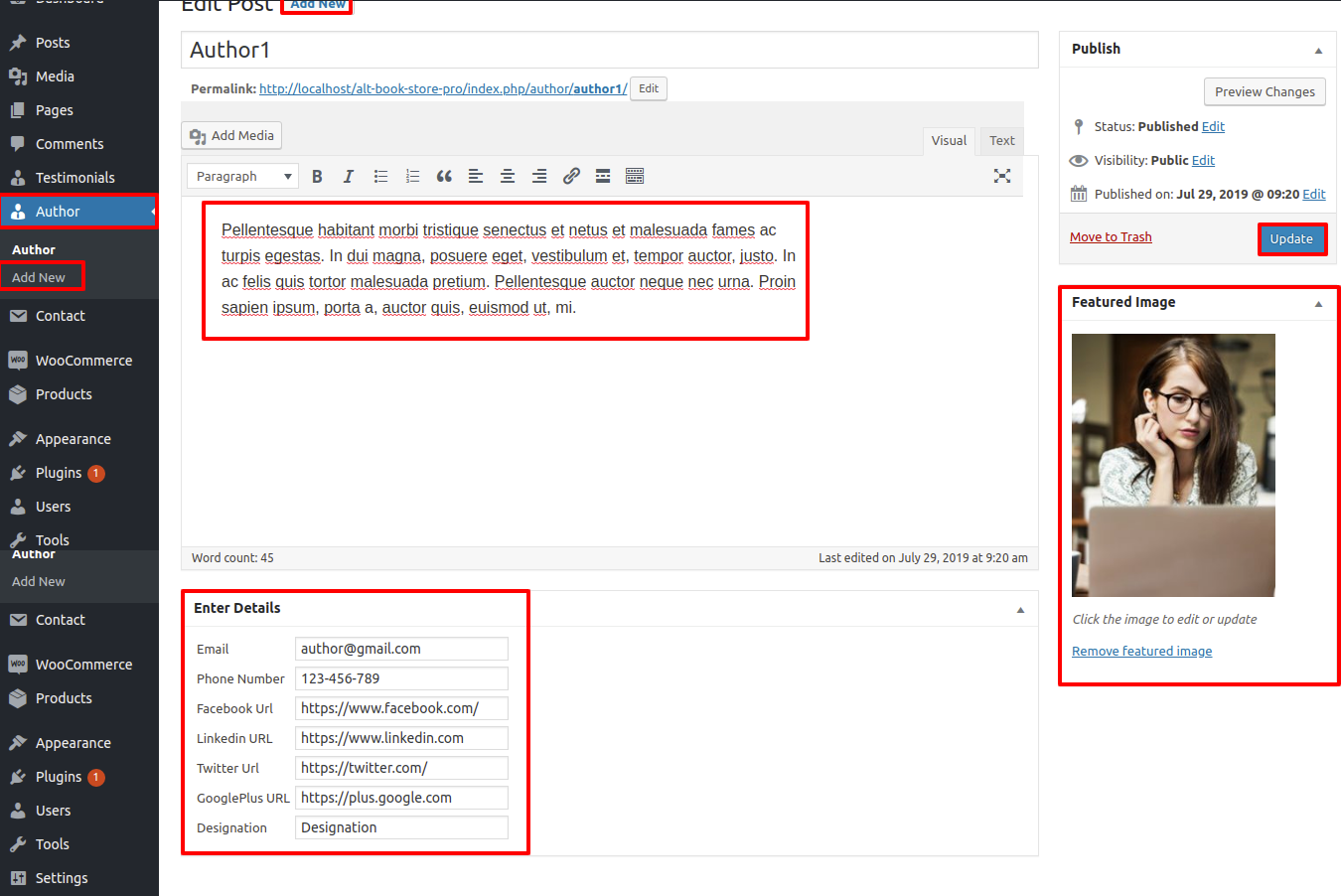Apply italic formatting with the toolbar icon
Image resolution: width=1341 pixels, height=896 pixels.
[349, 176]
